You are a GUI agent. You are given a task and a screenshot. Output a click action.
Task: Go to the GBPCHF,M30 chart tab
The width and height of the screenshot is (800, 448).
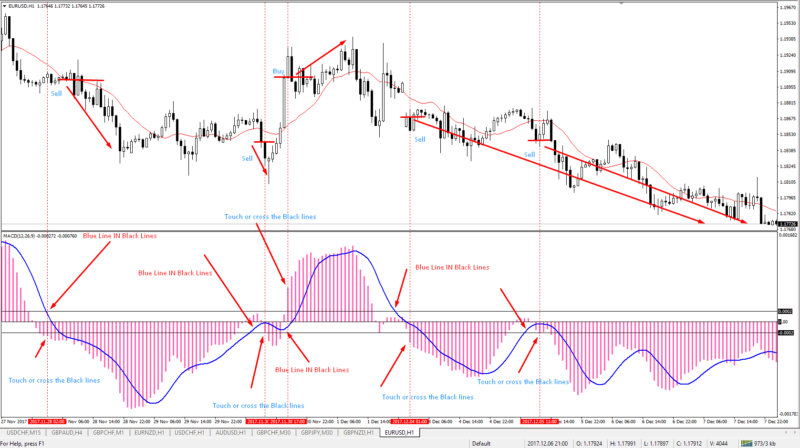[x=273, y=433]
